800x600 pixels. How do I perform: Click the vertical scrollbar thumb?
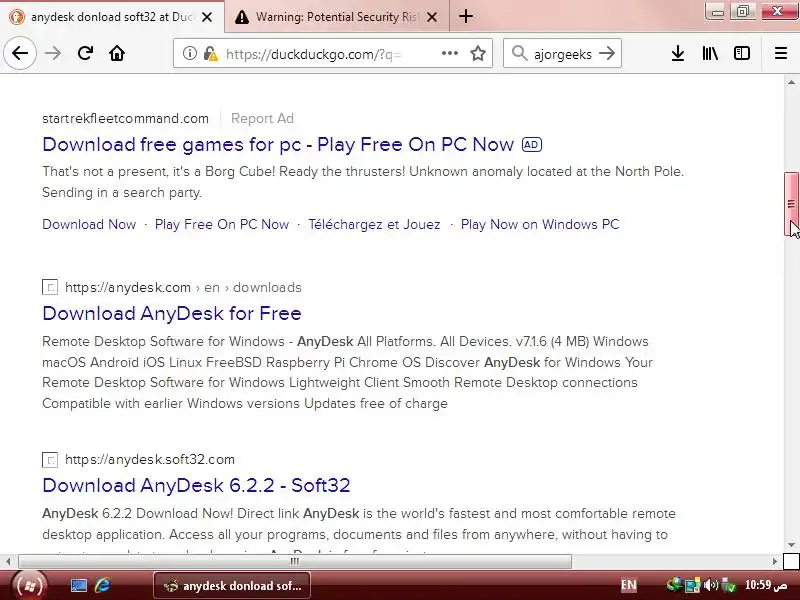point(791,204)
